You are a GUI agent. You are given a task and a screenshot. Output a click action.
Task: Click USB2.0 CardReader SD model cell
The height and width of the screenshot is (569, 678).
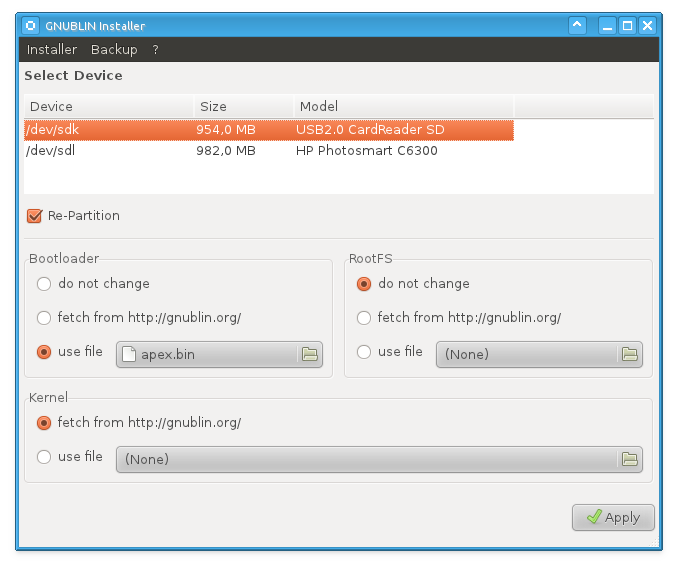(370, 130)
